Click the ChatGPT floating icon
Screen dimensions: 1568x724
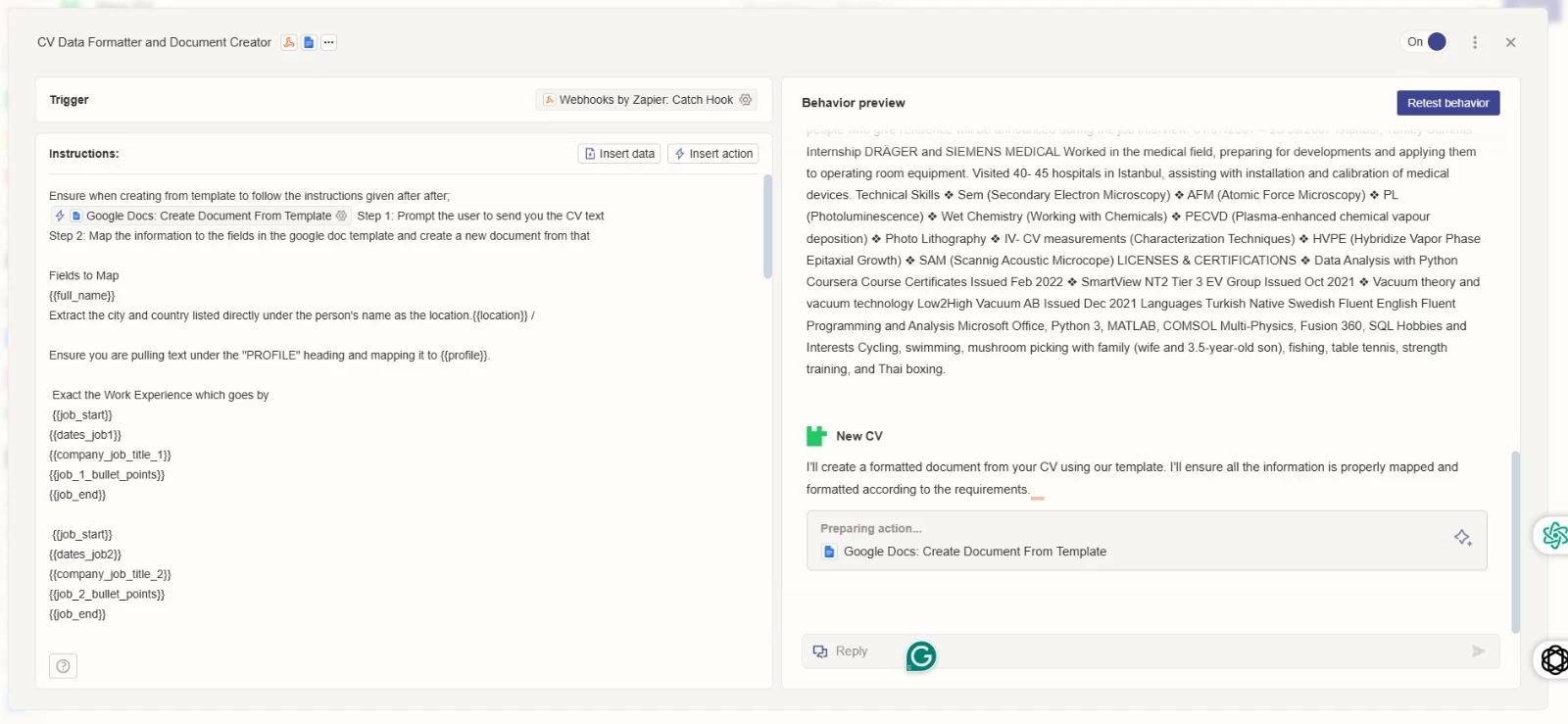(x=1554, y=535)
